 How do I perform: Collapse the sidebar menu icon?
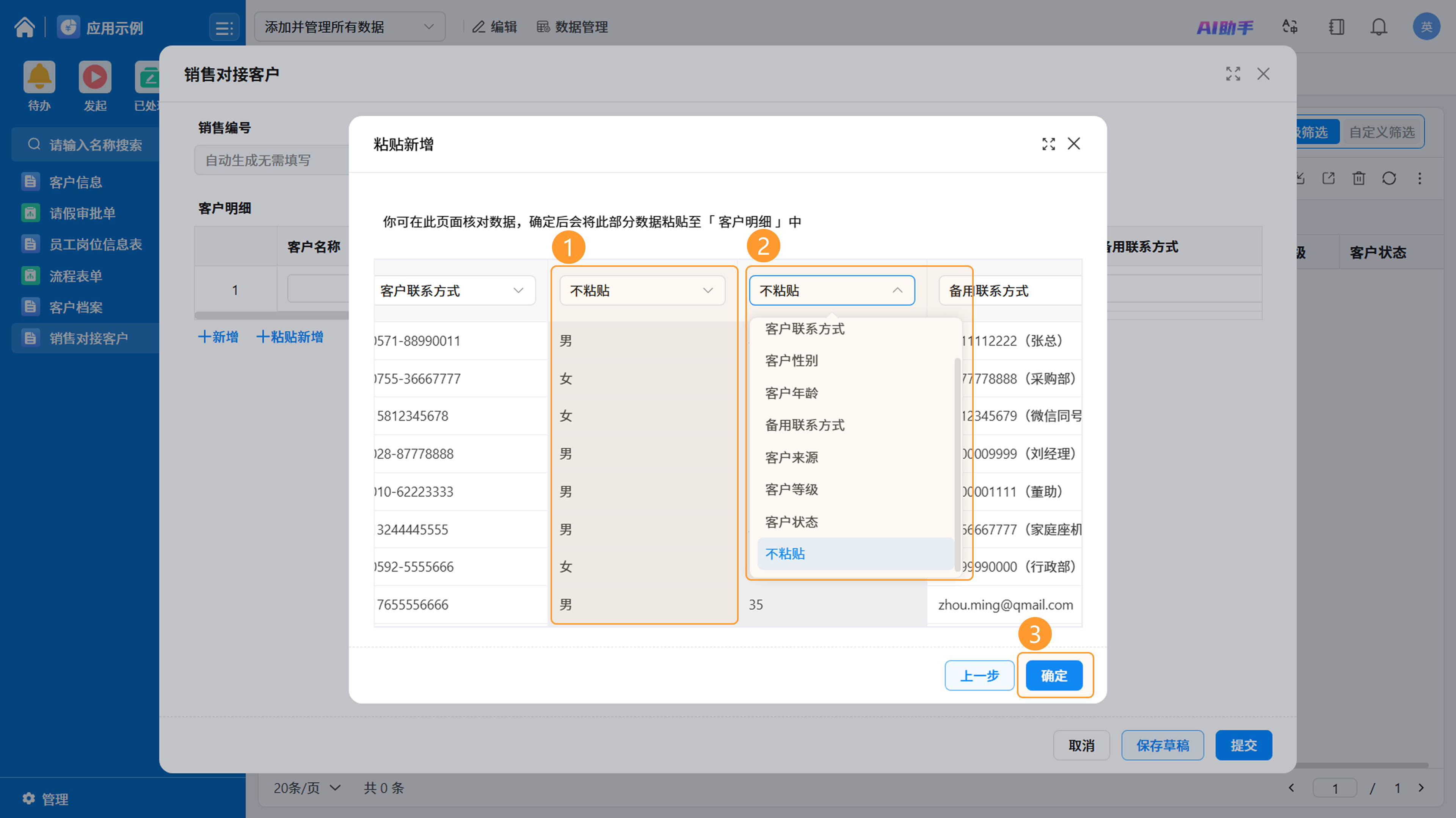[x=224, y=28]
